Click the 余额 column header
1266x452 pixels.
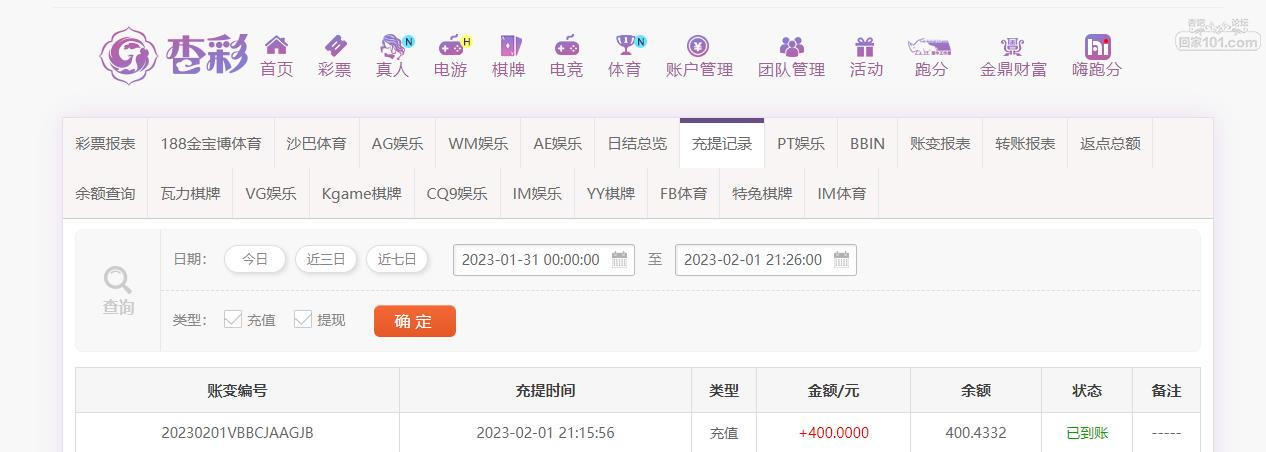pyautogui.click(x=976, y=391)
